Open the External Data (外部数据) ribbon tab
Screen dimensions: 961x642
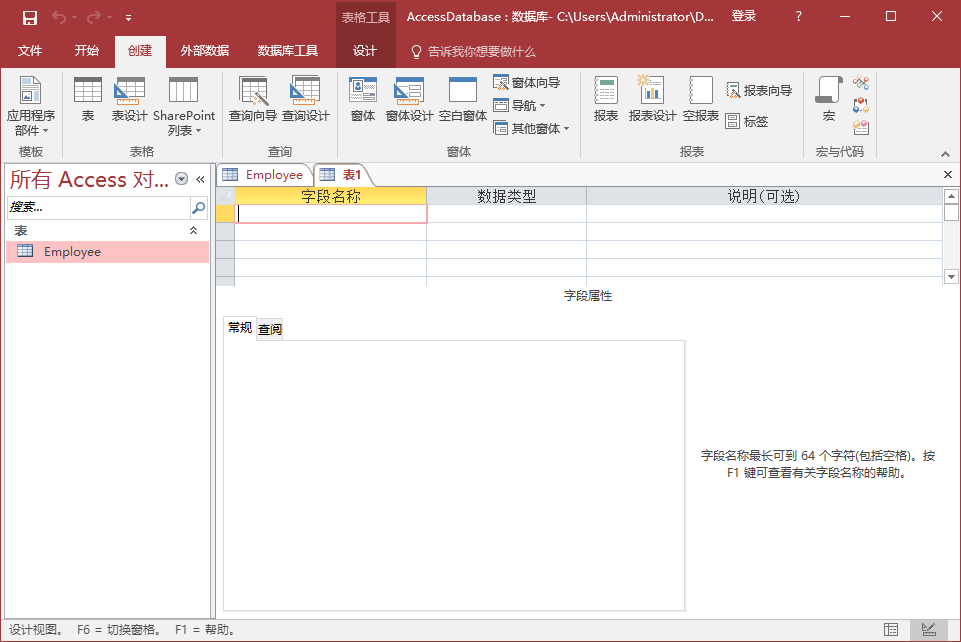point(205,51)
